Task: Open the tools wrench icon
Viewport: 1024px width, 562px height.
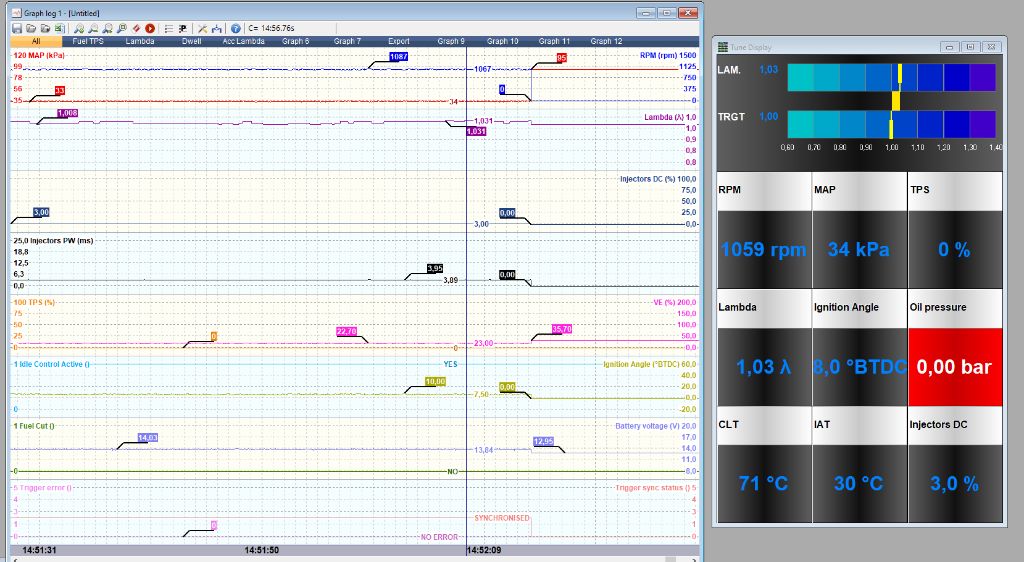Action: [x=202, y=29]
